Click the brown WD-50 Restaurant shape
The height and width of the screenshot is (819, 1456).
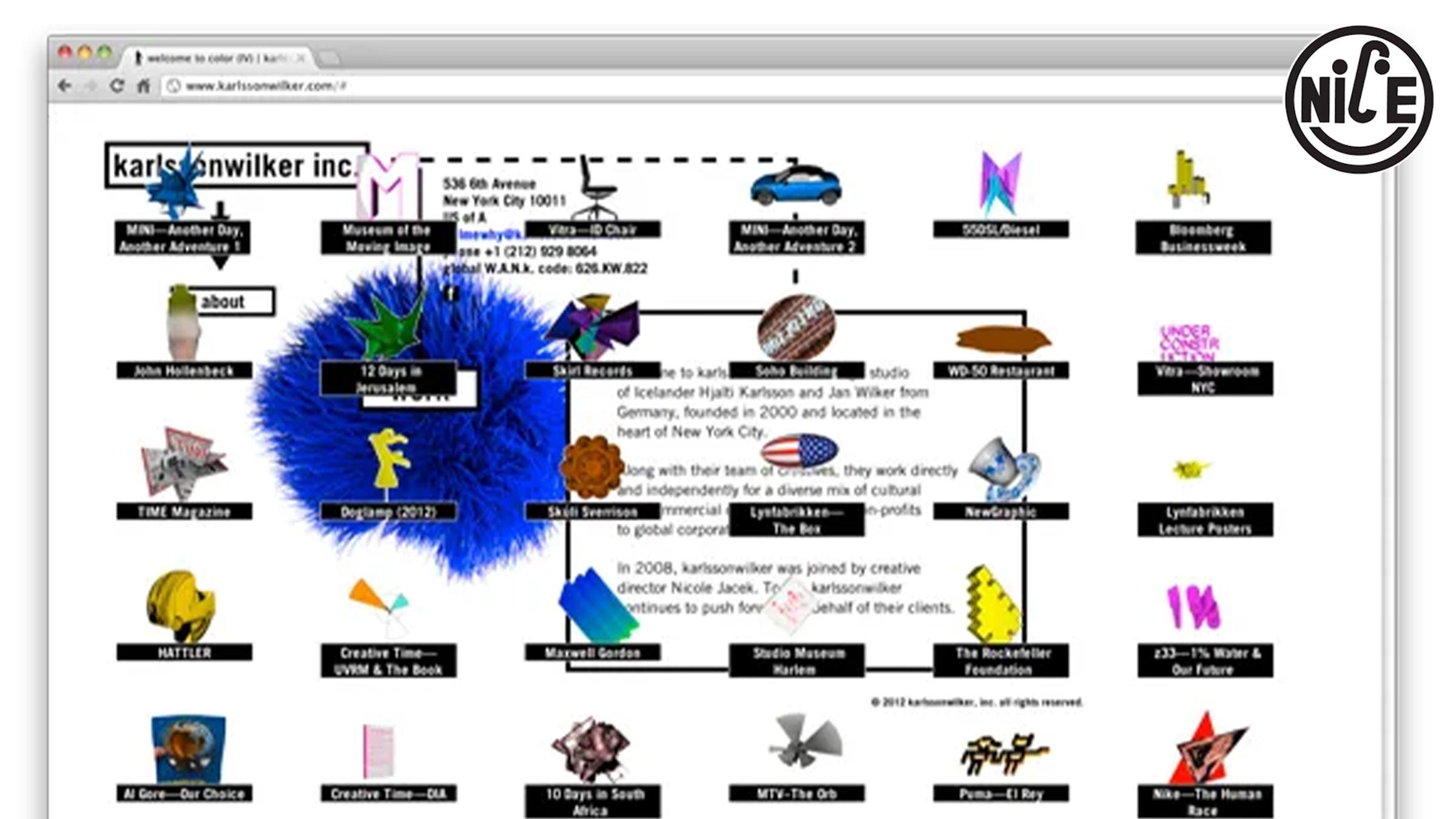pyautogui.click(x=1002, y=339)
